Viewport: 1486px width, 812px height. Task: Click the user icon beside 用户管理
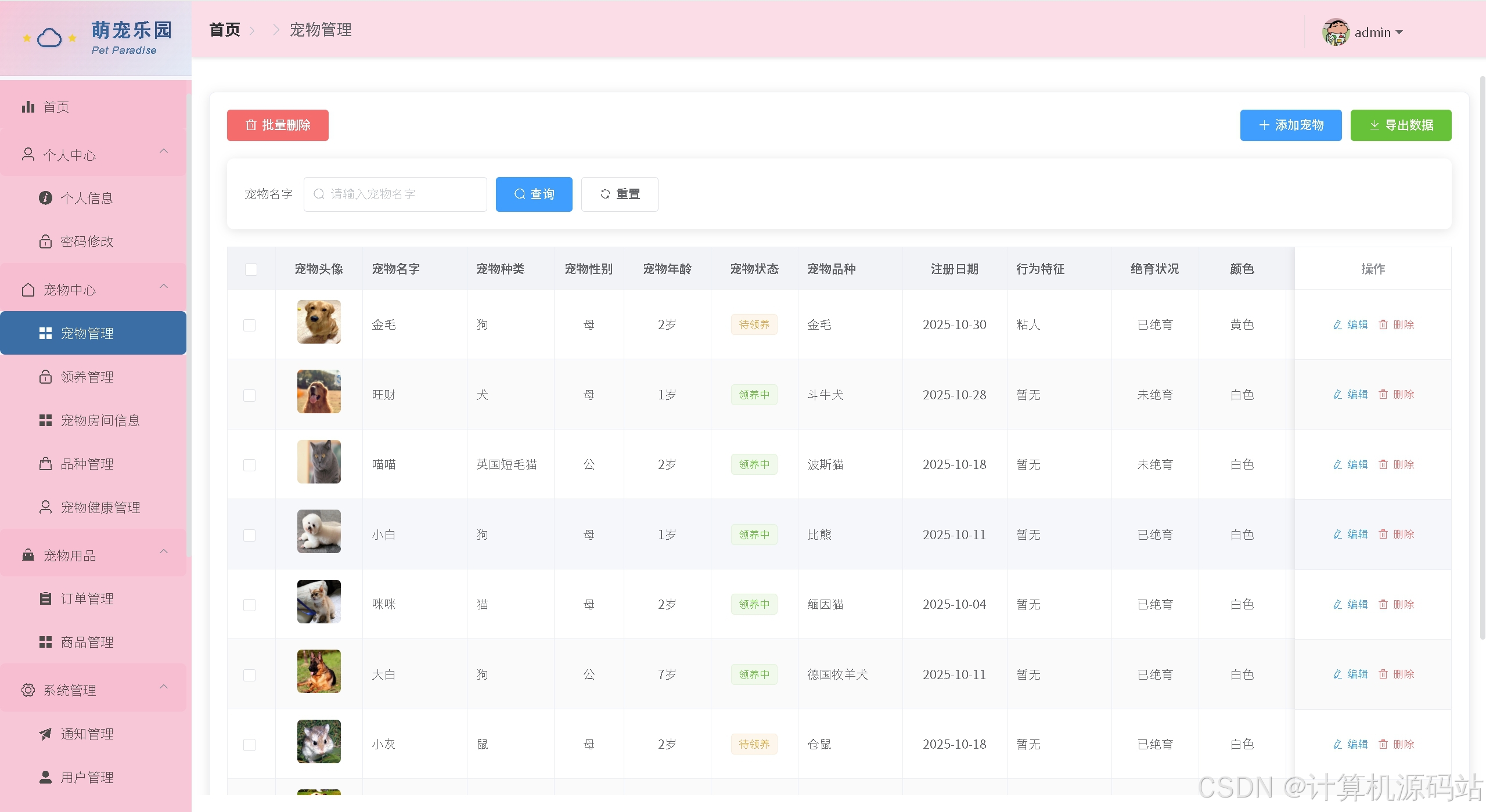[45, 777]
